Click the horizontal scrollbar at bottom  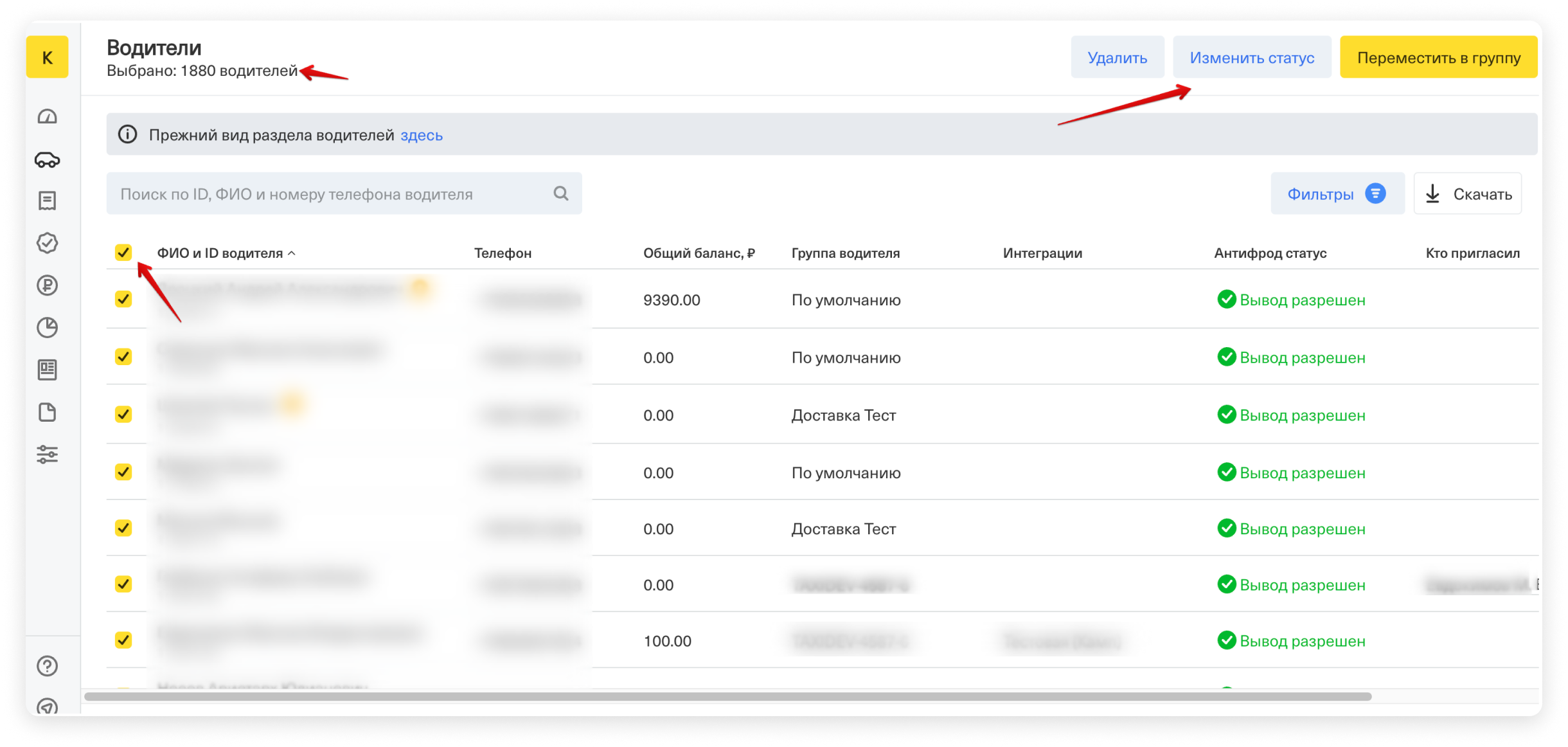[727, 697]
